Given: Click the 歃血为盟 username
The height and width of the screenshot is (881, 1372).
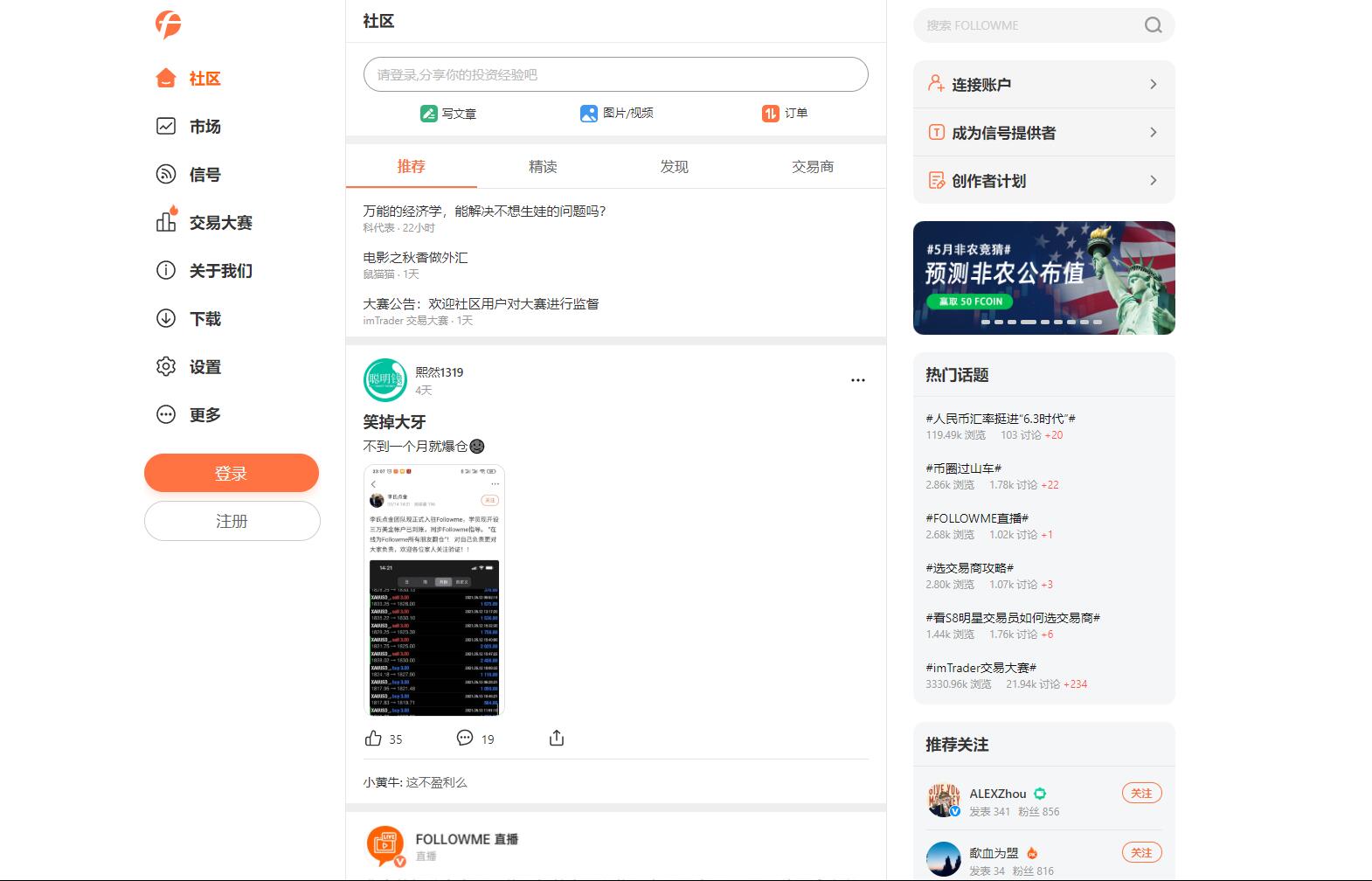Looking at the screenshot, I should click(x=994, y=853).
